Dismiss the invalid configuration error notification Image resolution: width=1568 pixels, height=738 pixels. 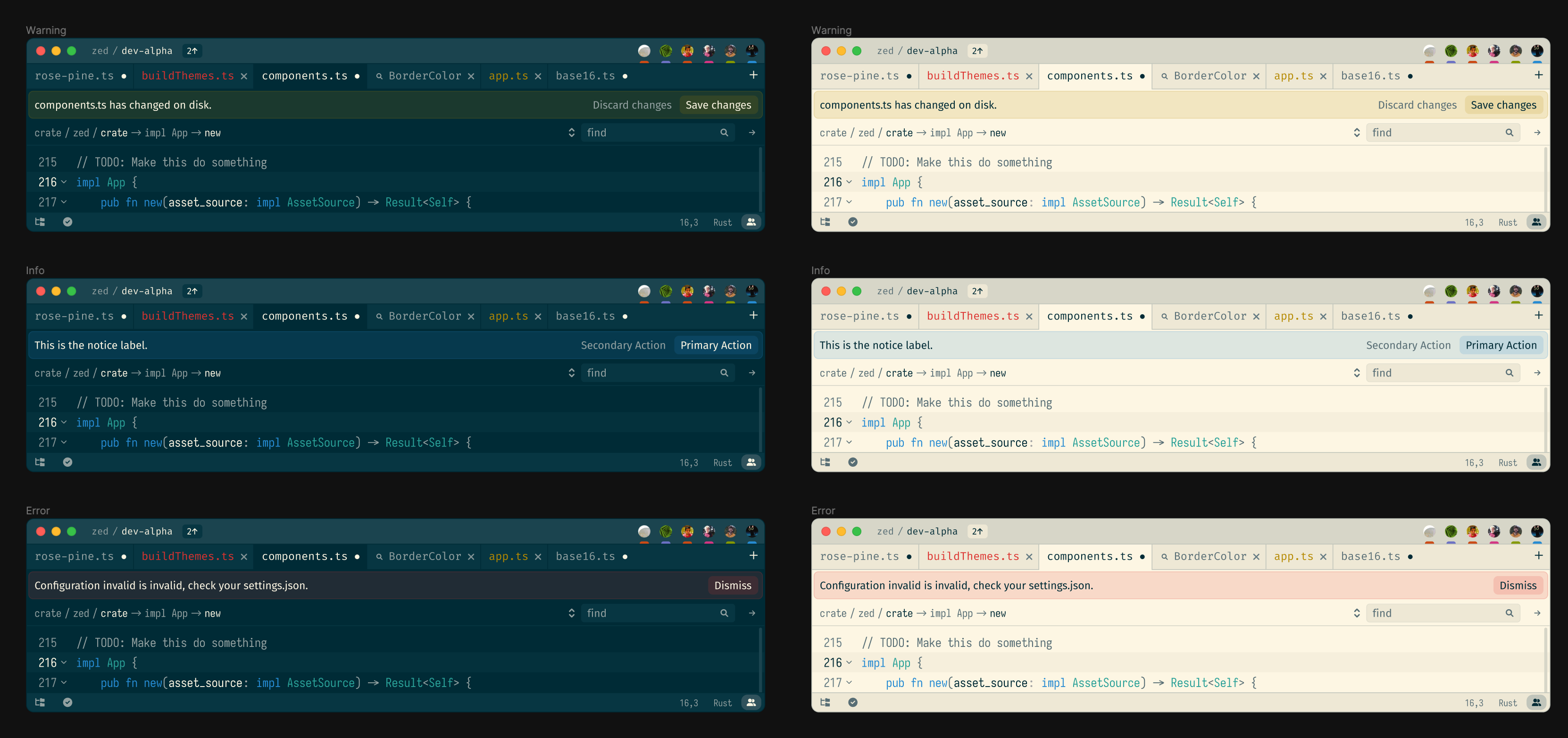(x=733, y=585)
